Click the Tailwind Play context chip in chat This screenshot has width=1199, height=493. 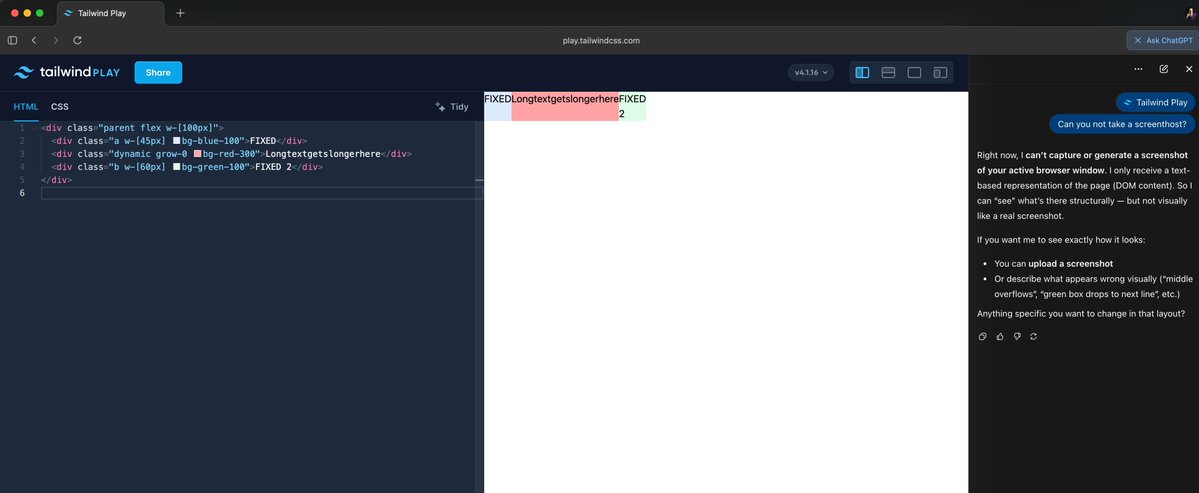tap(1155, 102)
